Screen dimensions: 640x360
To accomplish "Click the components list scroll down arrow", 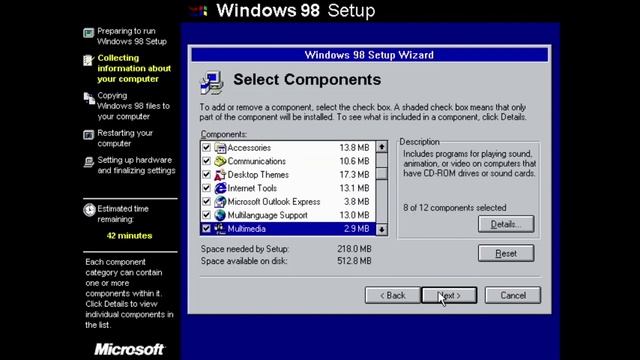I will pos(382,230).
